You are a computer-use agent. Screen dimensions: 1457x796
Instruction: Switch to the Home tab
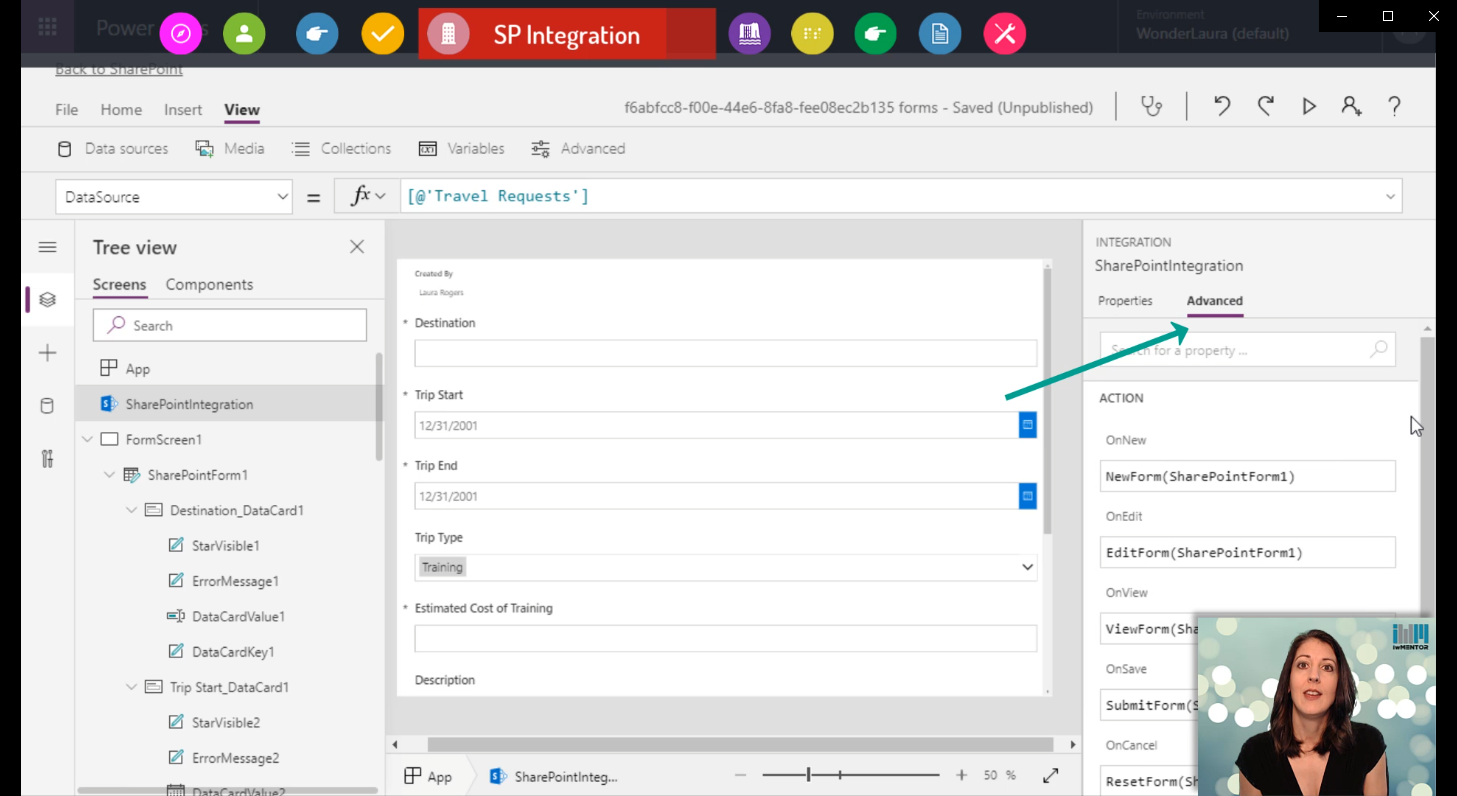pos(121,110)
